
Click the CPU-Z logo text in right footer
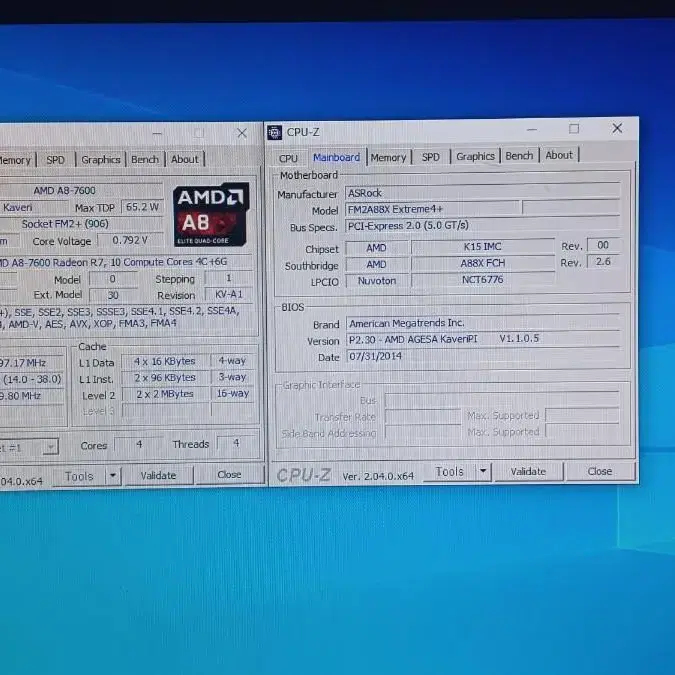pos(304,476)
